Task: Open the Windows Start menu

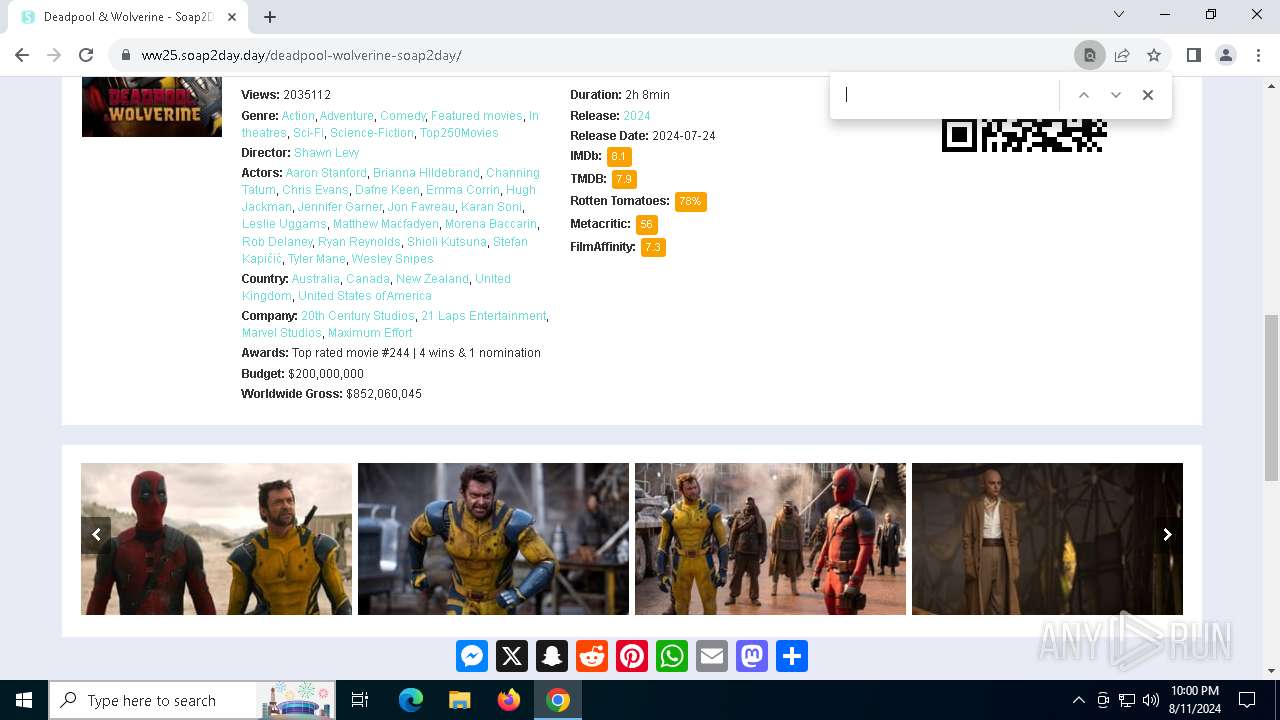Action: point(24,700)
